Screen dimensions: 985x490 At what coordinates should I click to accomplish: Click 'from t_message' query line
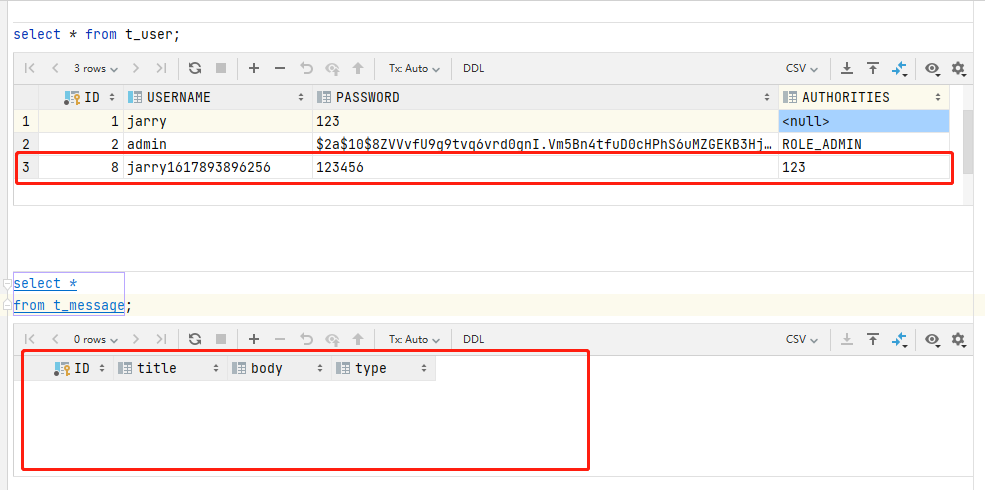pyautogui.click(x=73, y=306)
